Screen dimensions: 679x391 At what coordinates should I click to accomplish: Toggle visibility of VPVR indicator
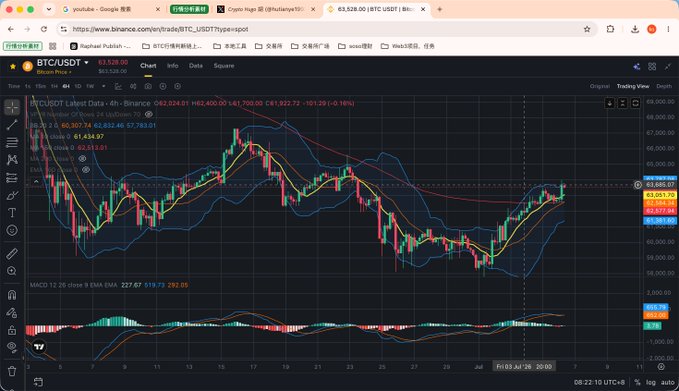(x=149, y=114)
